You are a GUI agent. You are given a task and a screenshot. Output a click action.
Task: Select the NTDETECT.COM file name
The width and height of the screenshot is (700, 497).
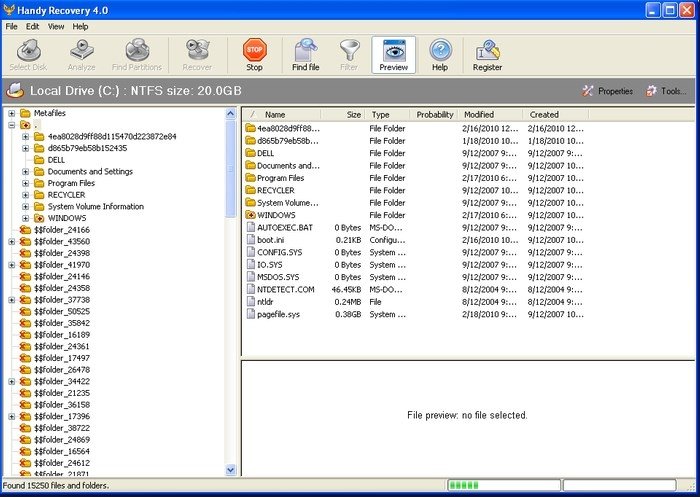click(286, 289)
